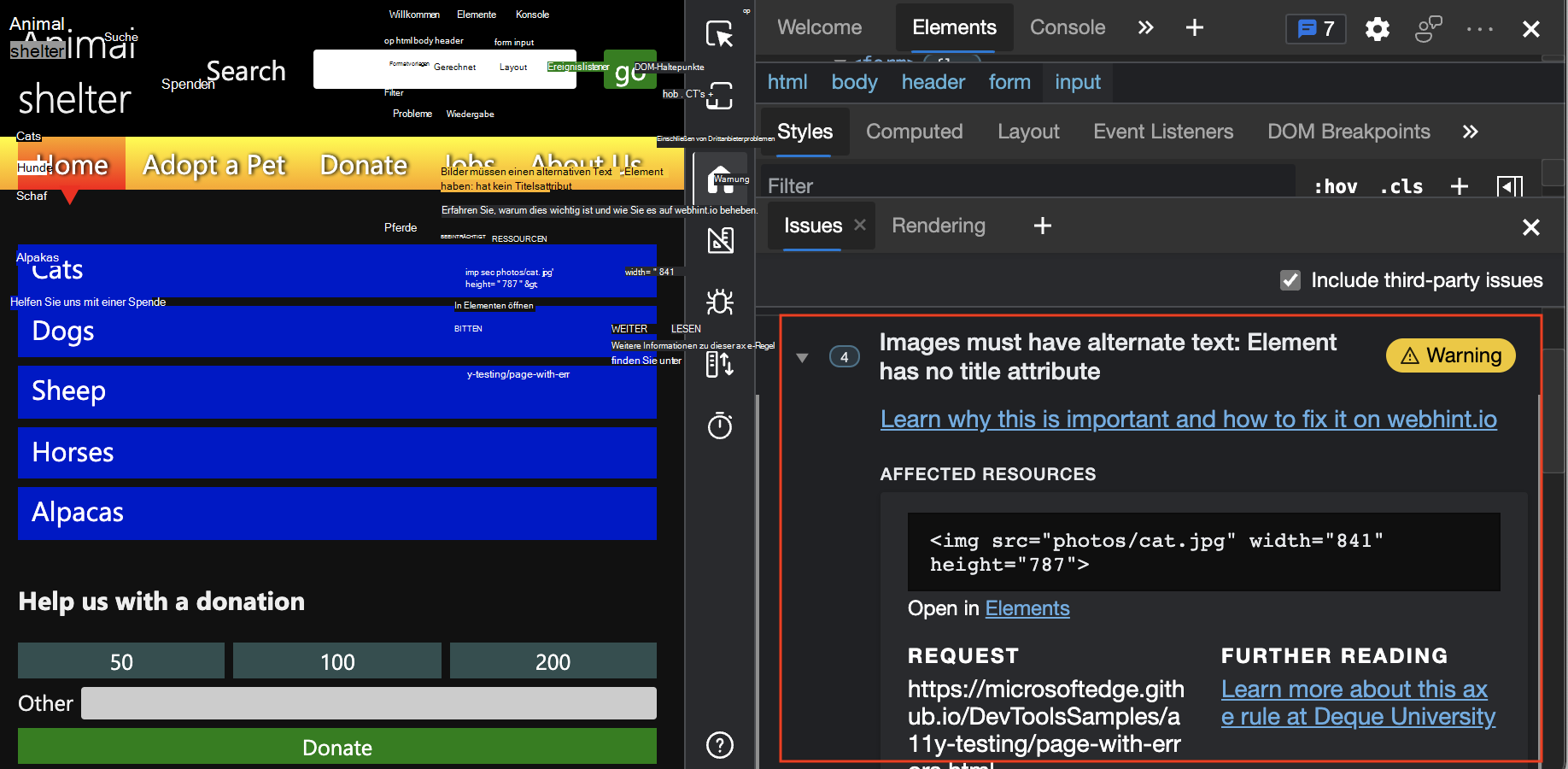Viewport: 1568px width, 769px height.
Task: Click the green Donate button
Action: point(337,747)
